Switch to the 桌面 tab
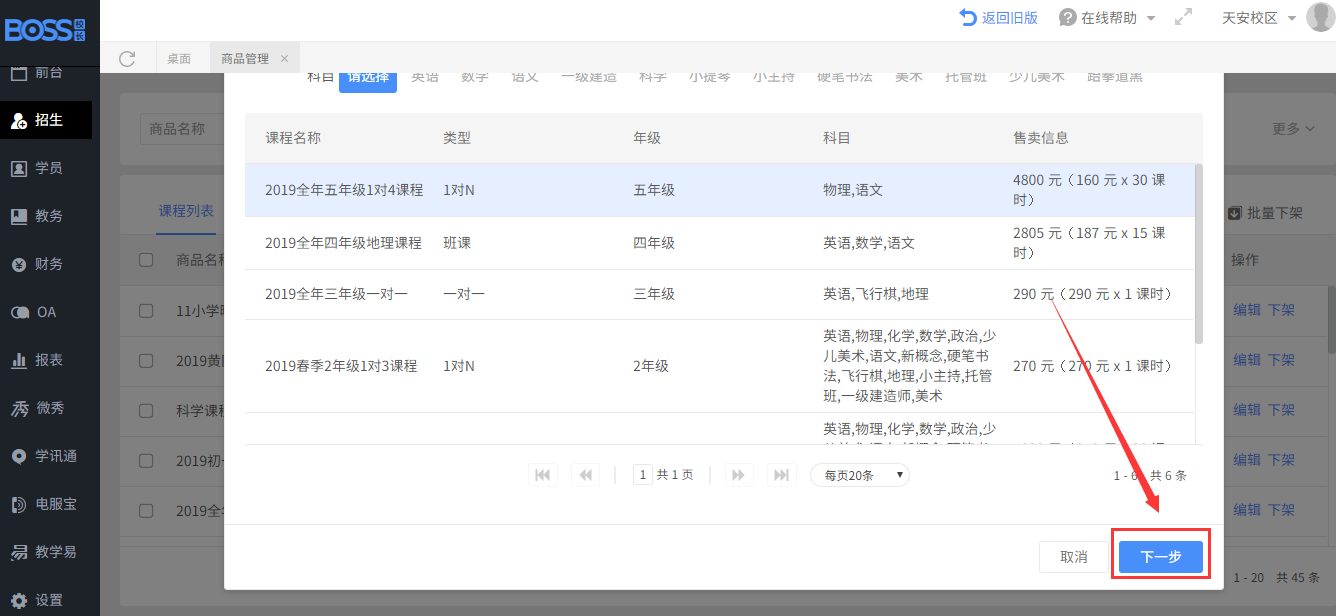 tap(179, 59)
